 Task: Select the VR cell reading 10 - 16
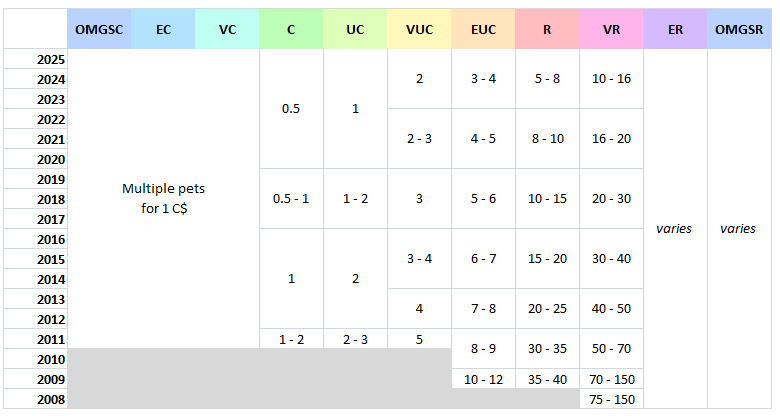pyautogui.click(x=611, y=79)
